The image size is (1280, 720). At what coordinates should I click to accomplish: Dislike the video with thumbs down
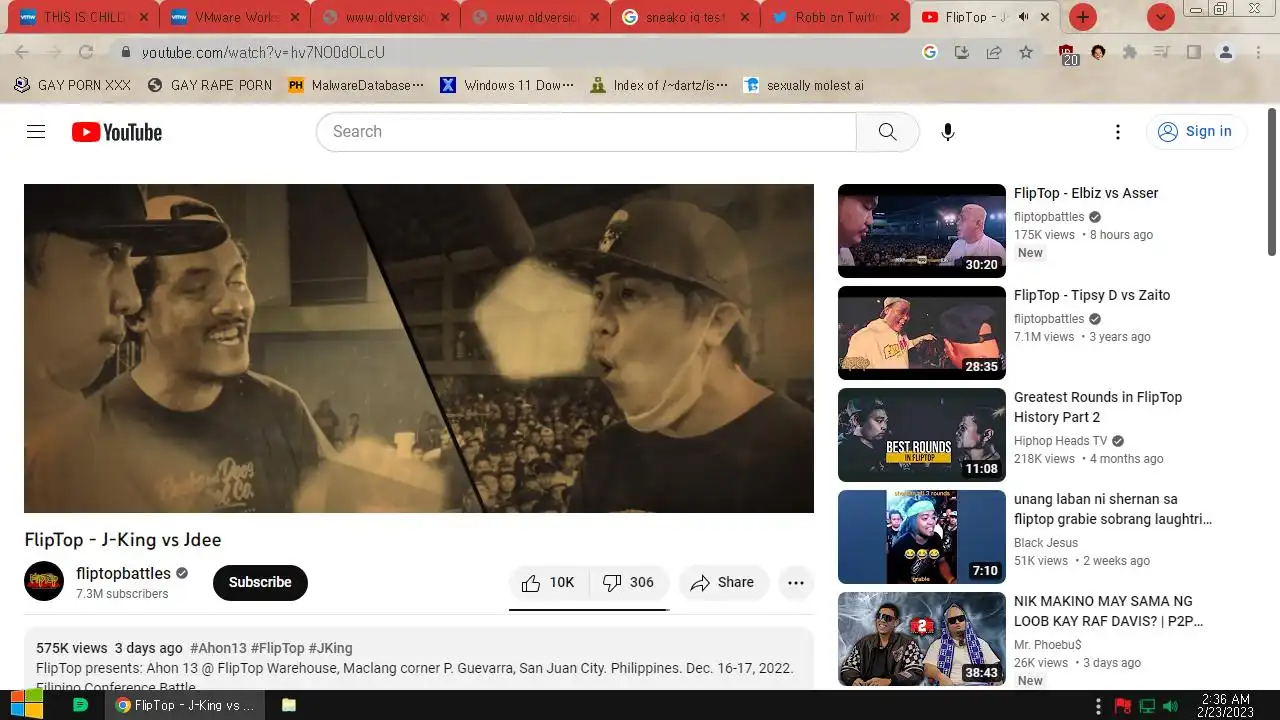tap(629, 583)
